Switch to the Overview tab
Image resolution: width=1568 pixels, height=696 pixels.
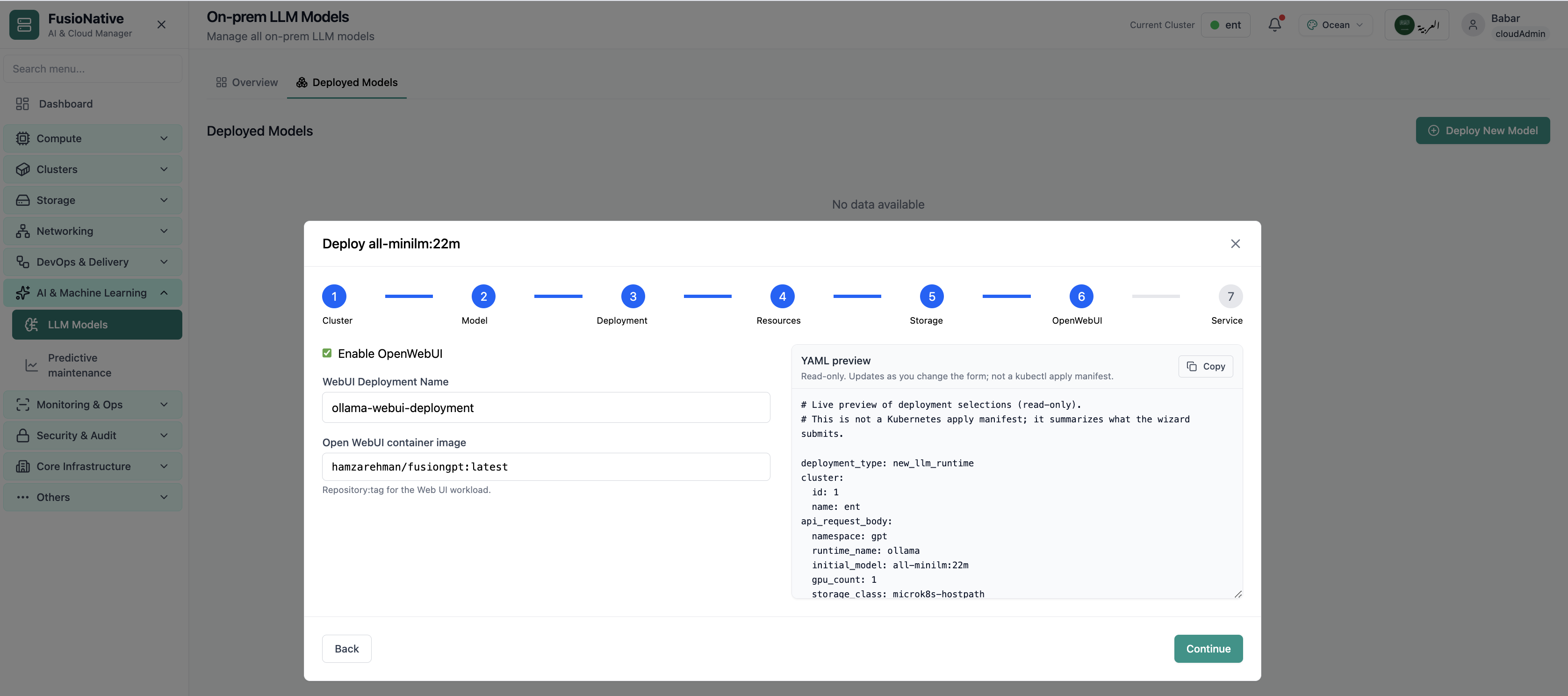click(246, 82)
